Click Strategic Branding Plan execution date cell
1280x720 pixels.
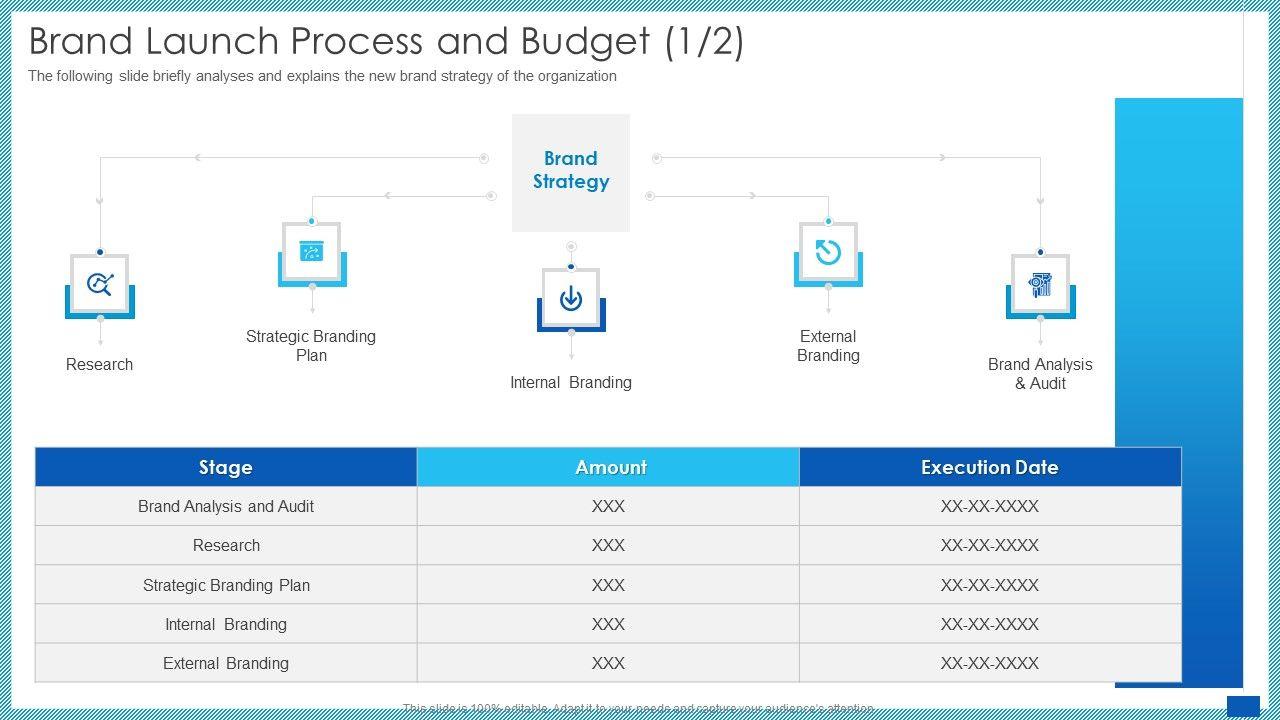click(989, 585)
